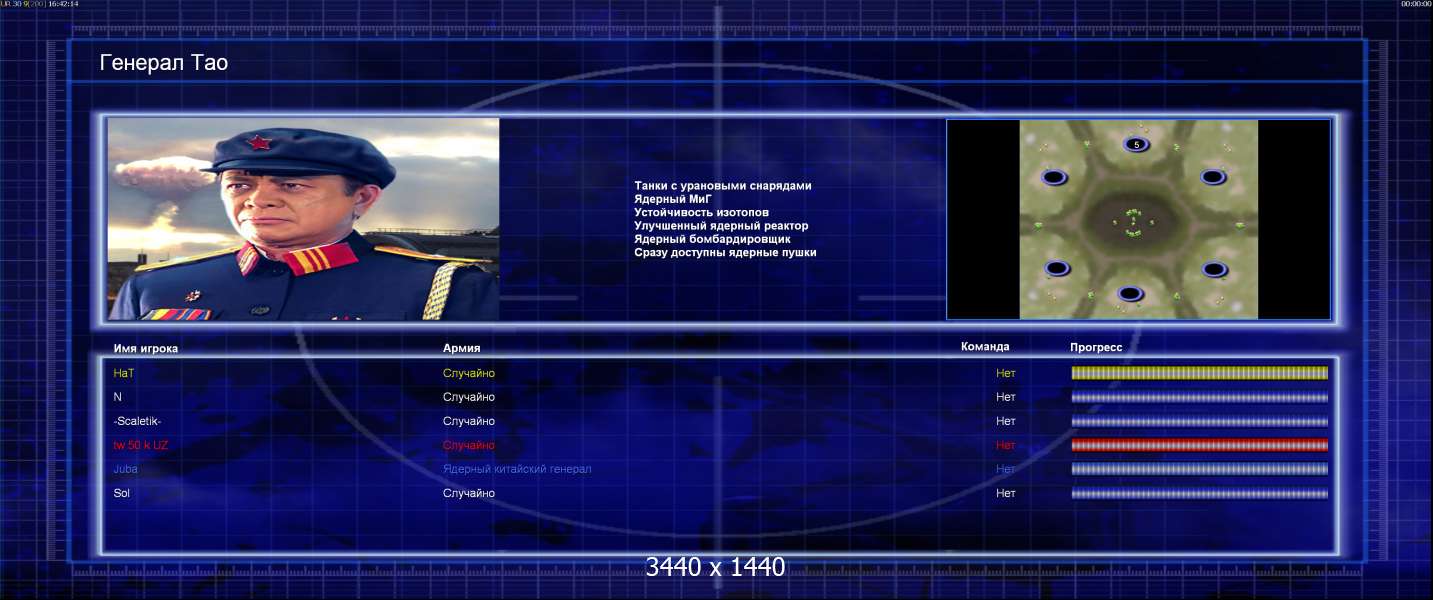Click the "Генерал Тао" title
The width and height of the screenshot is (1433, 600).
[x=164, y=63]
